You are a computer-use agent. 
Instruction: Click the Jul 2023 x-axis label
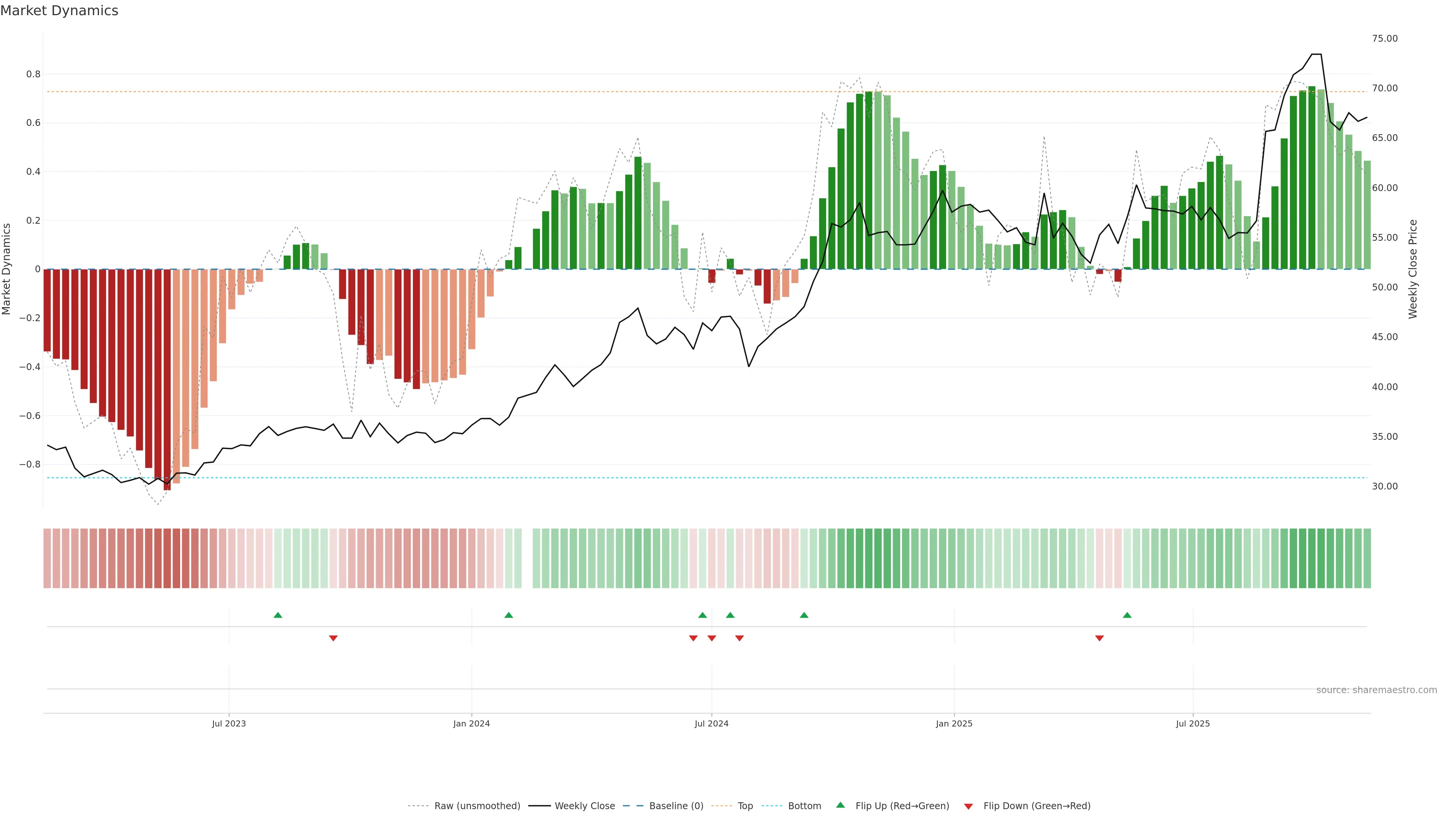click(228, 723)
